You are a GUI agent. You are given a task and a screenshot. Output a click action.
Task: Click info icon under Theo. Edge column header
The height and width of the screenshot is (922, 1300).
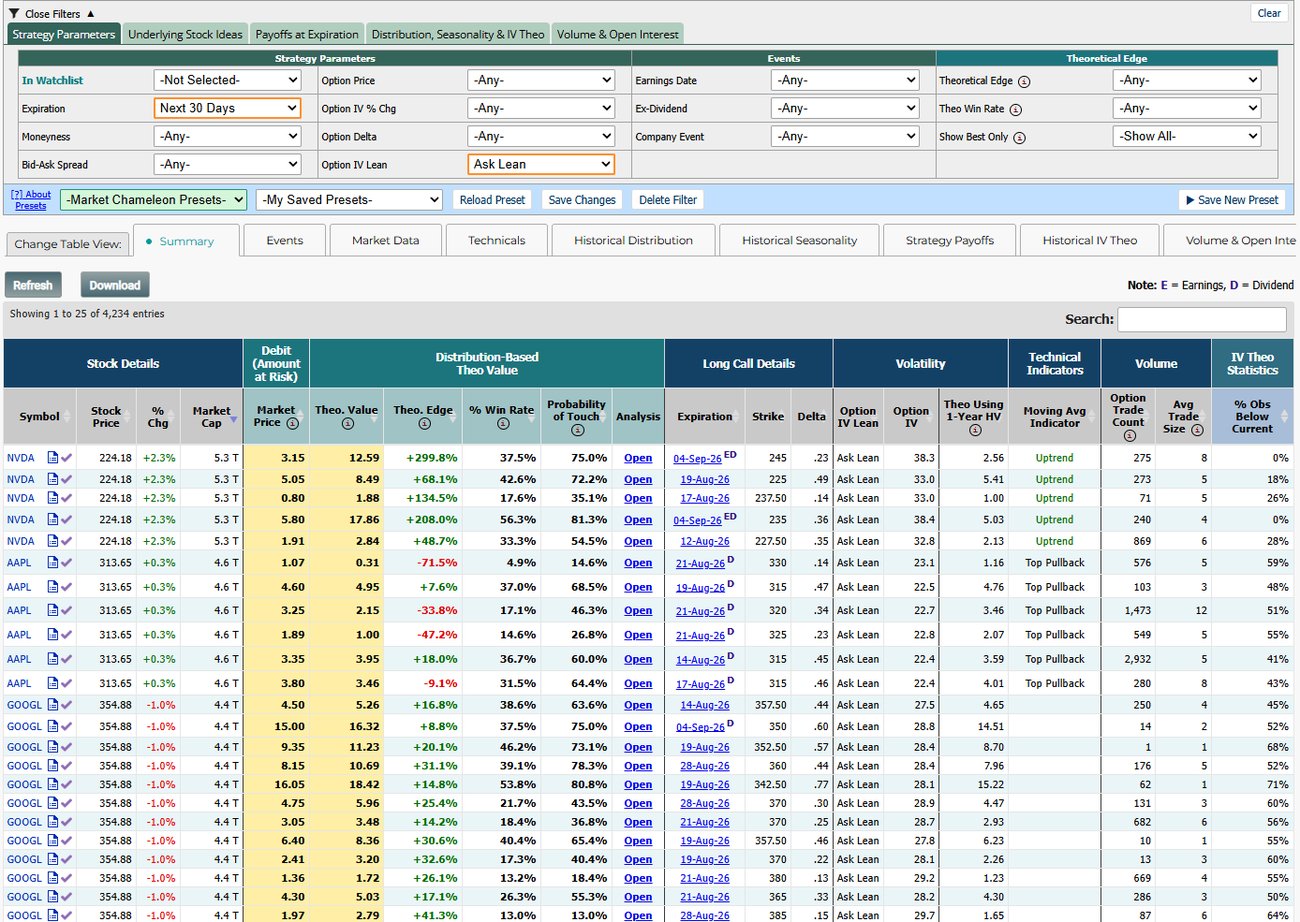423,423
